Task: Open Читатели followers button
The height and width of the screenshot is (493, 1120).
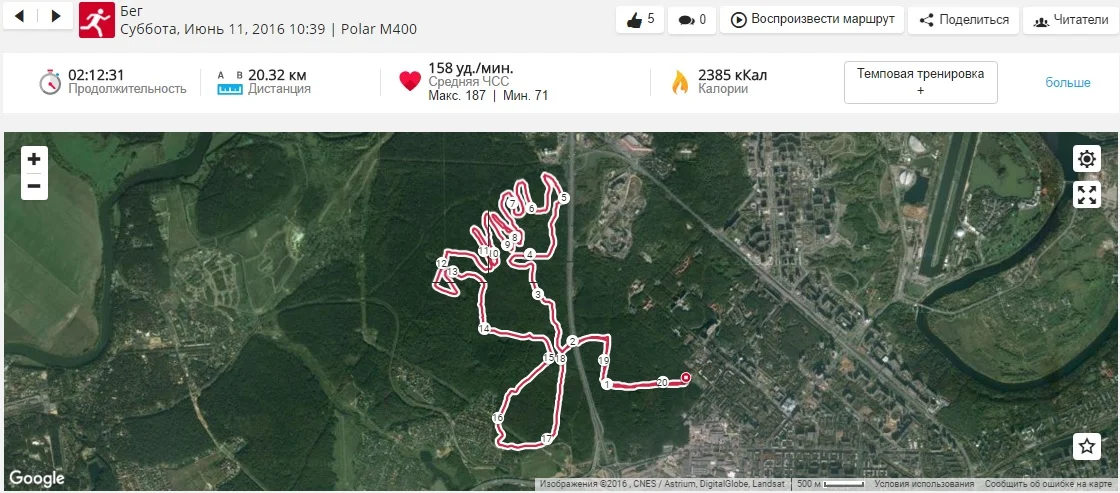Action: click(1071, 20)
